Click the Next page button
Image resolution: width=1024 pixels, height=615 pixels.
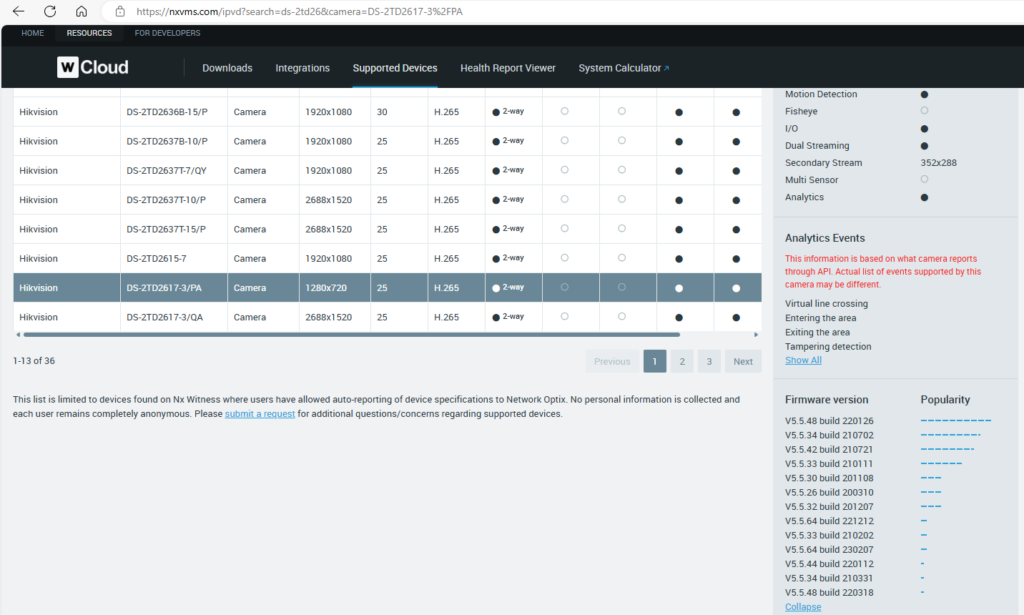[x=743, y=361]
